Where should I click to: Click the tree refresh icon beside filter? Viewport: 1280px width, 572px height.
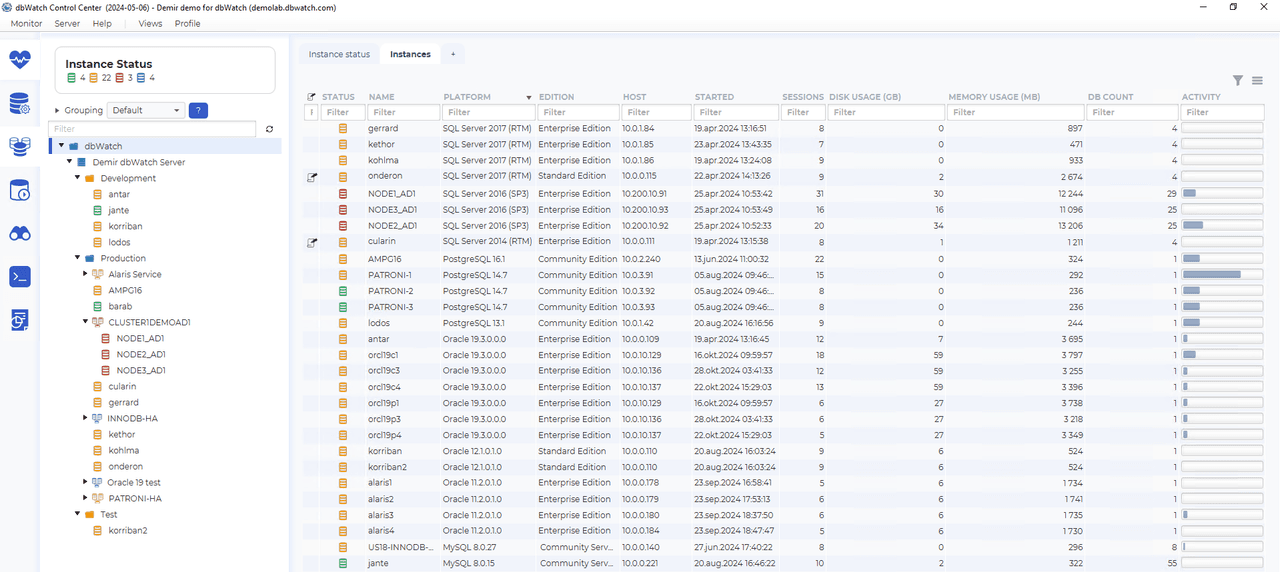click(x=269, y=129)
